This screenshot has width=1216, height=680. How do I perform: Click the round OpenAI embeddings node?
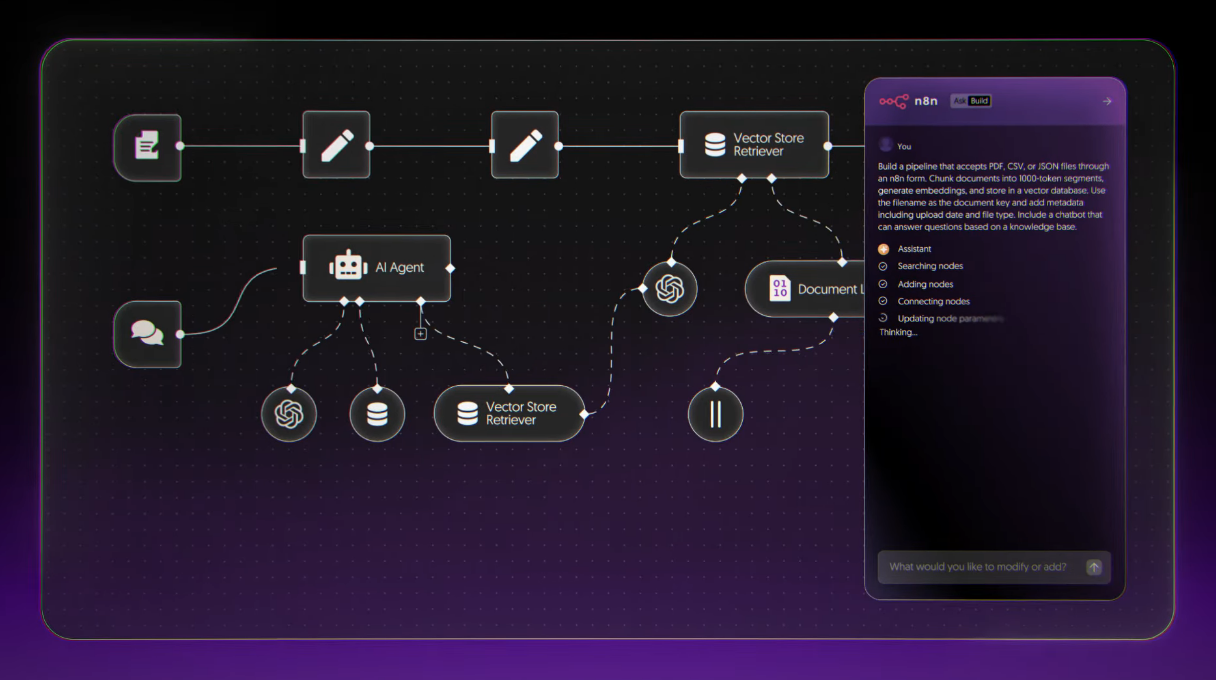[668, 288]
